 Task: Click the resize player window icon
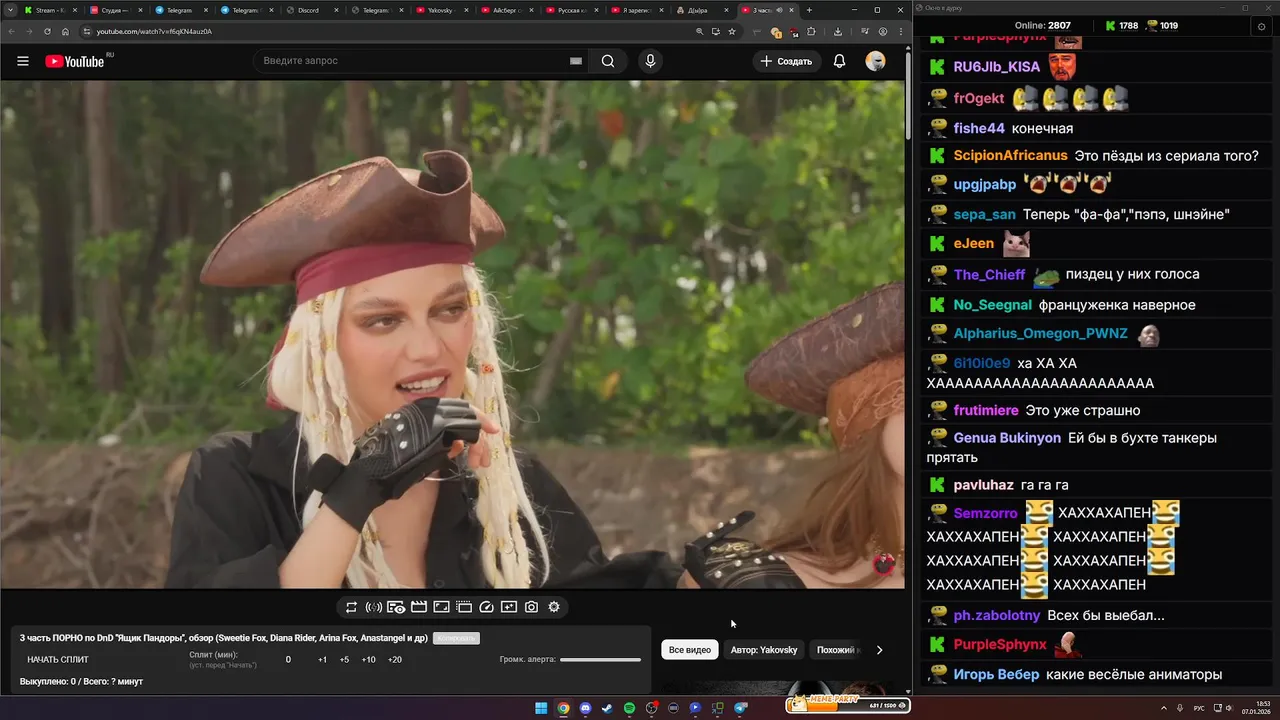click(x=441, y=607)
